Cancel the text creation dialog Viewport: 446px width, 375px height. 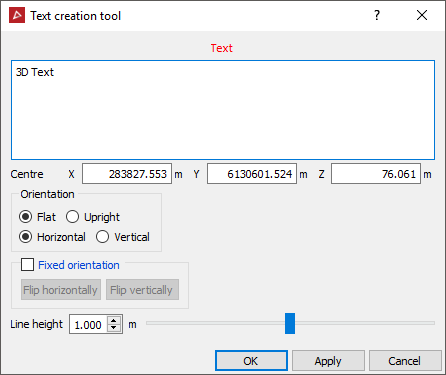coord(405,361)
